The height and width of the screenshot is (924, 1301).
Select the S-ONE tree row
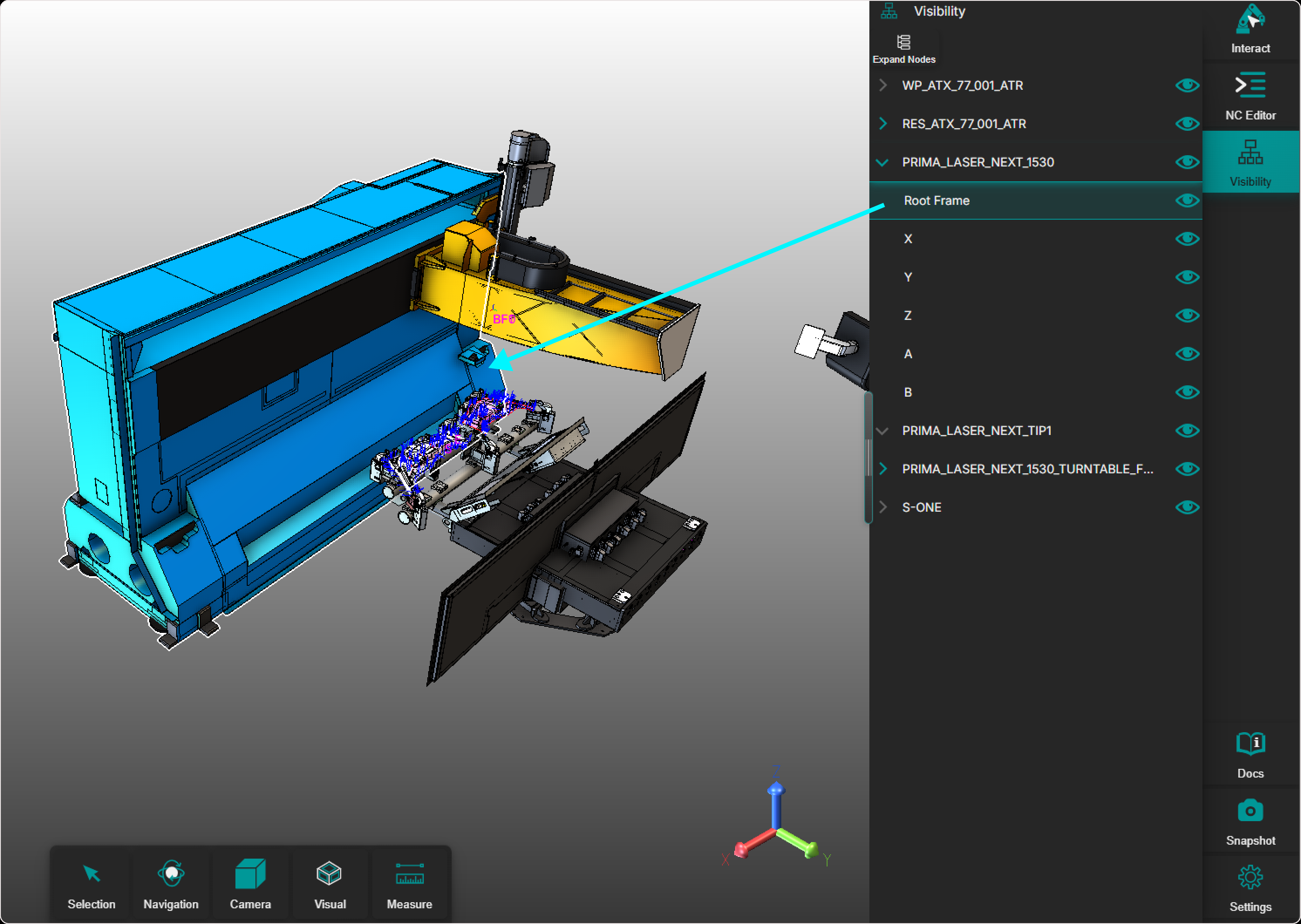pos(1035,507)
